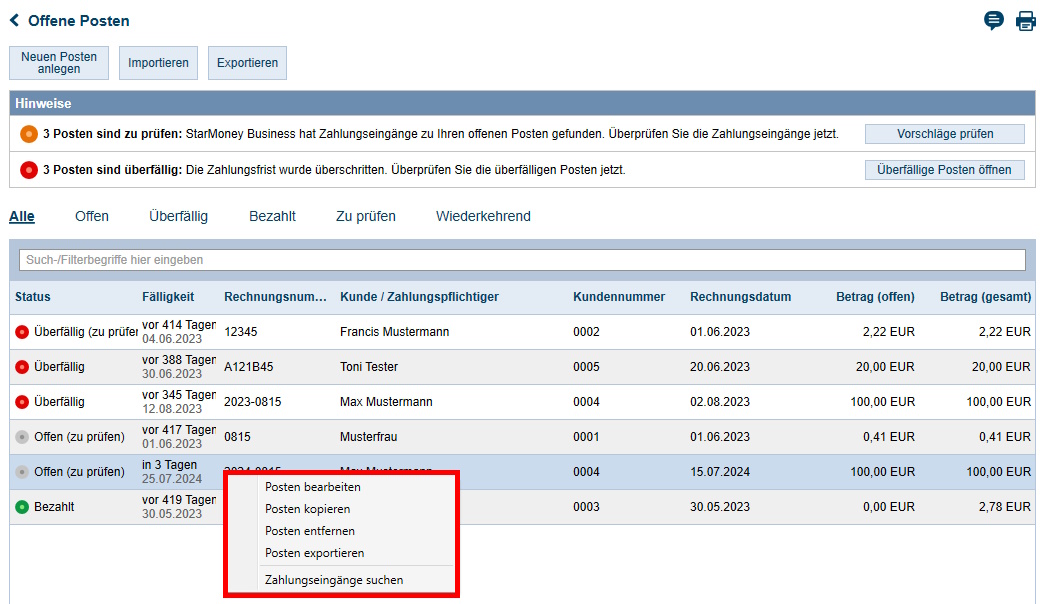Sort by Fälligkeit column header
1043x604 pixels.
[168, 297]
